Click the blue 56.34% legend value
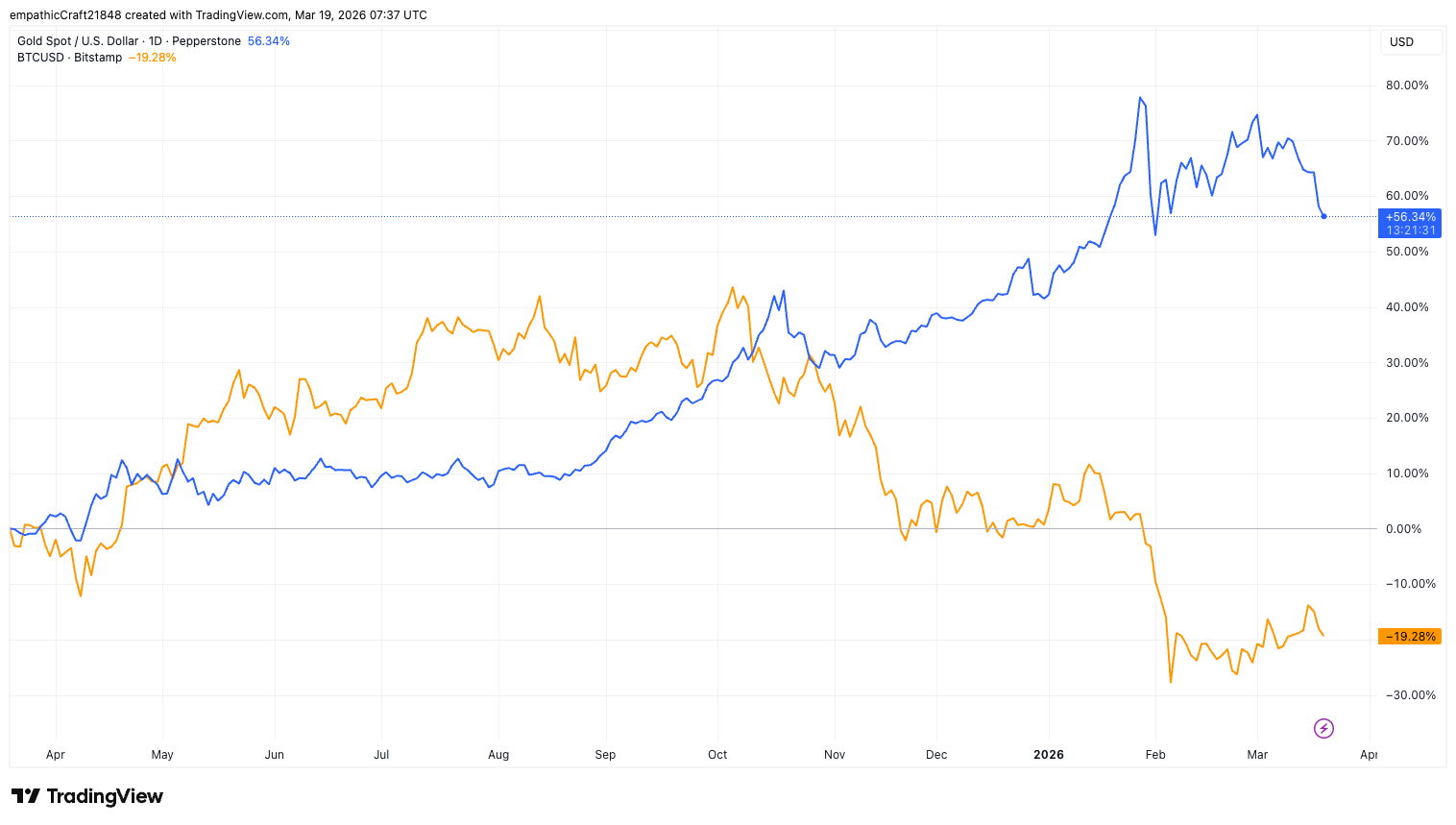1456x825 pixels. tap(268, 41)
